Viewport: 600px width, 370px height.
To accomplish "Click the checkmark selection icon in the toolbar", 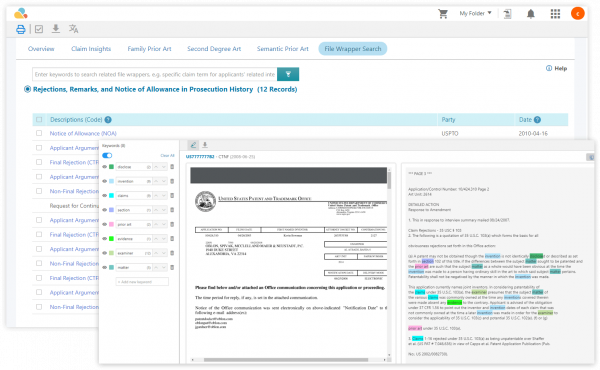I will 39,29.
